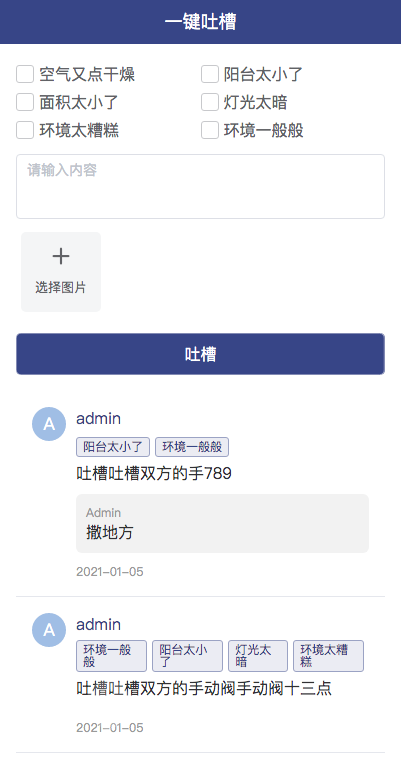Screen dimensions: 401x769
Task: Enable the 环境太糟糕 checkbox
Action: 25,130
